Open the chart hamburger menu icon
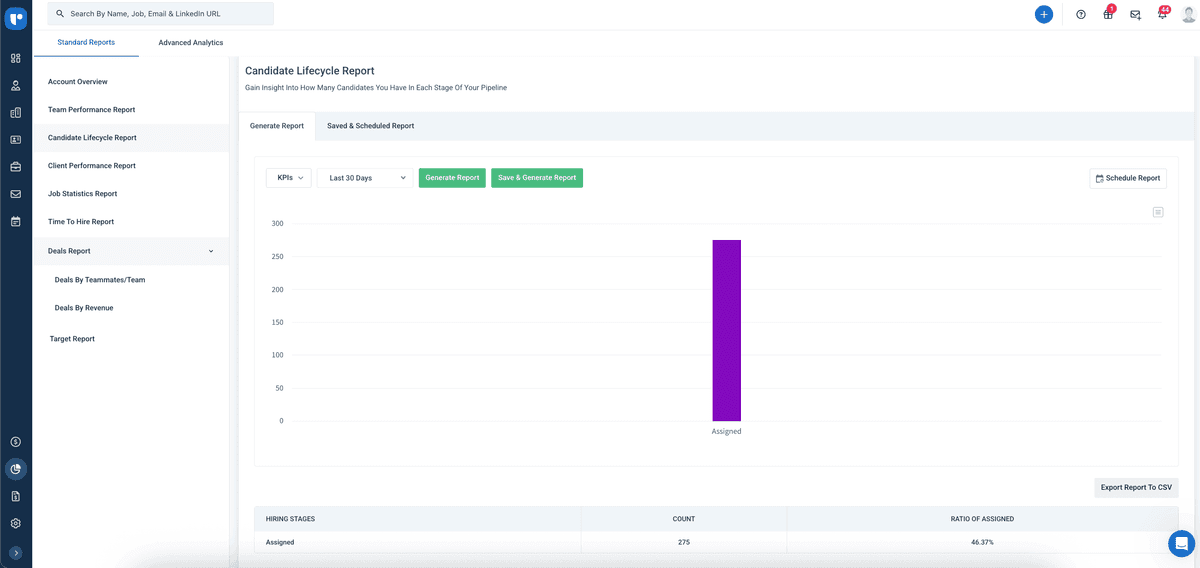 coord(1158,212)
